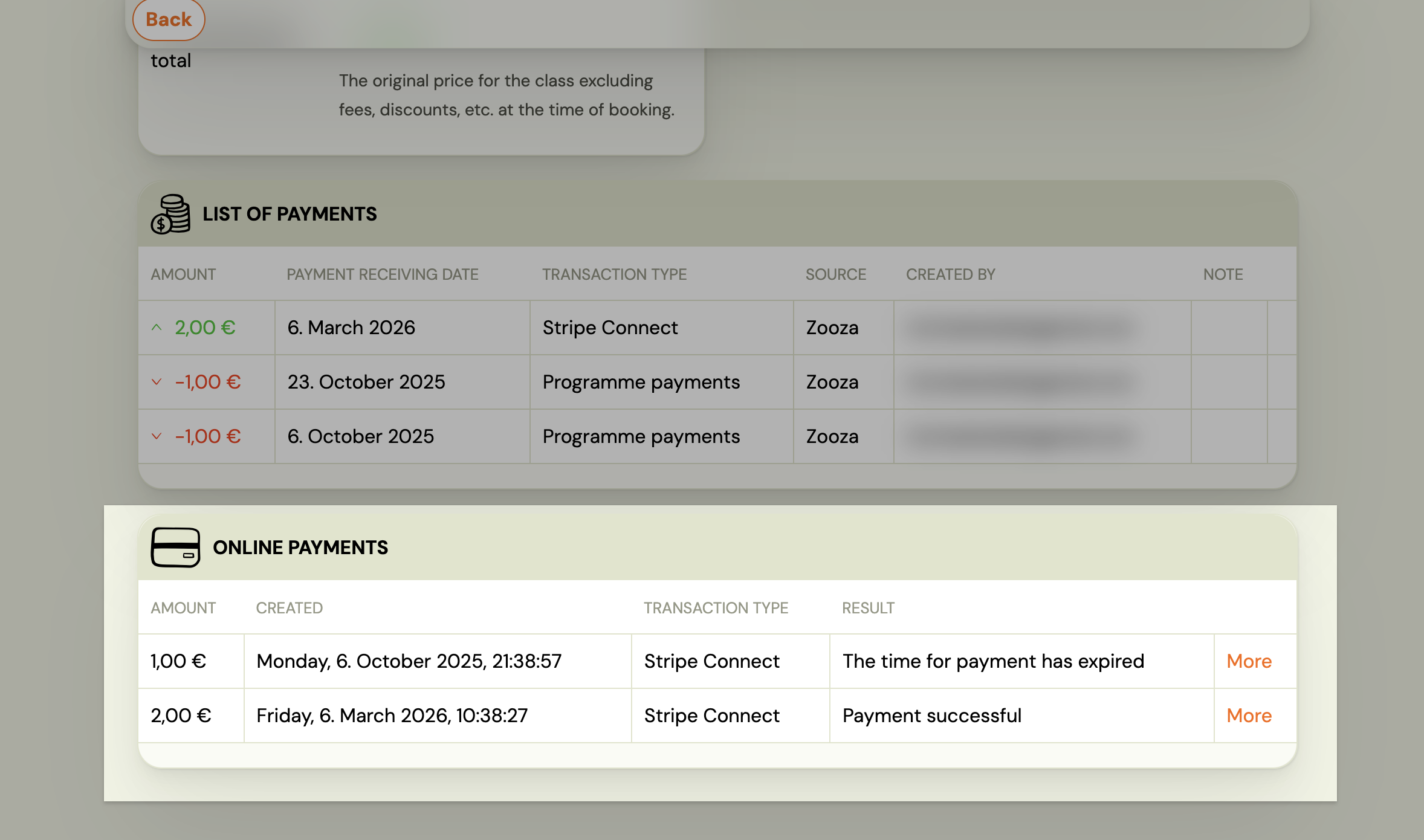The height and width of the screenshot is (840, 1424).
Task: Select the Zooza source cell on the top payment row
Action: 832,327
